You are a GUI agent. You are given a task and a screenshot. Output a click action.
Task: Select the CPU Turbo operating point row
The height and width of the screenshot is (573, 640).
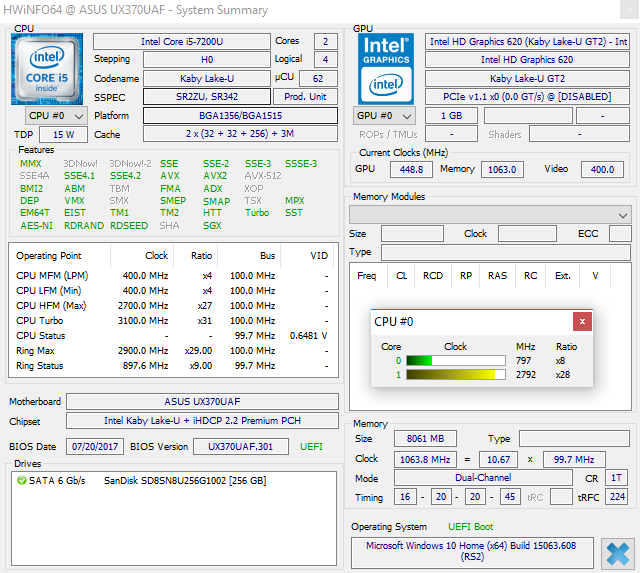click(x=172, y=321)
